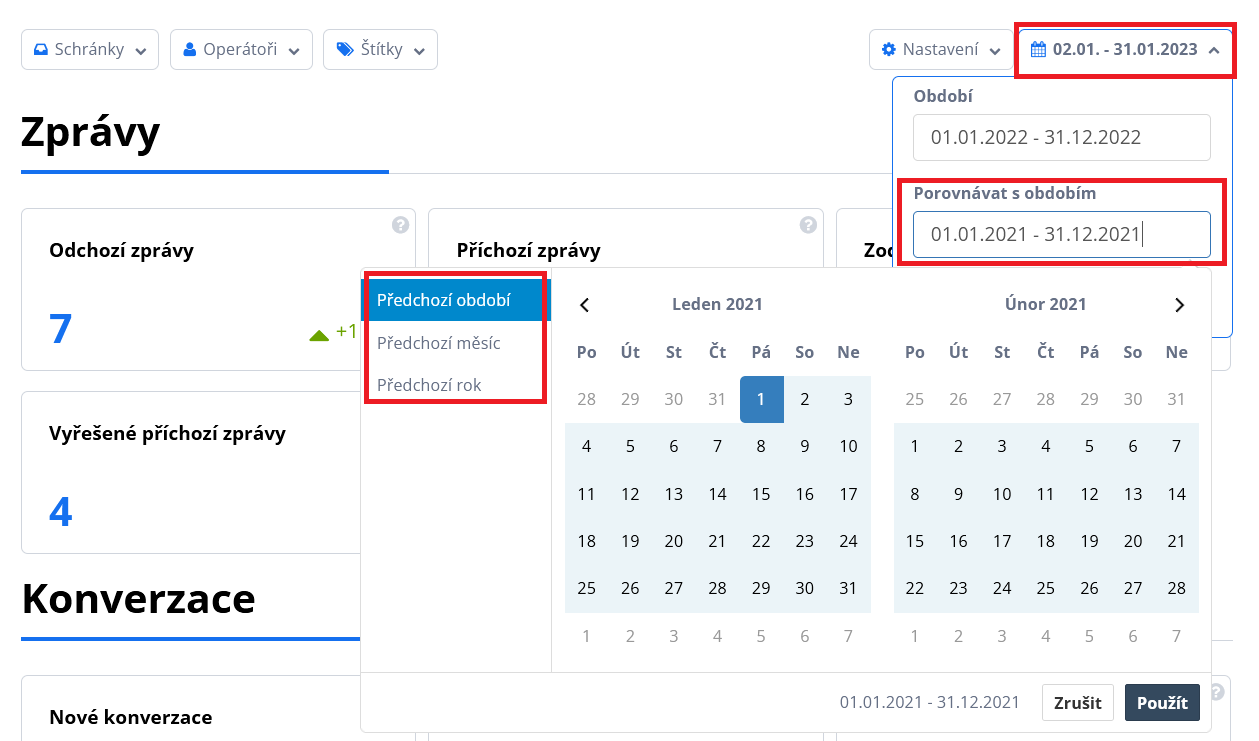1259x741 pixels.
Task: Click the Vyřešené příchozí zprávy title
Action: coord(168,433)
